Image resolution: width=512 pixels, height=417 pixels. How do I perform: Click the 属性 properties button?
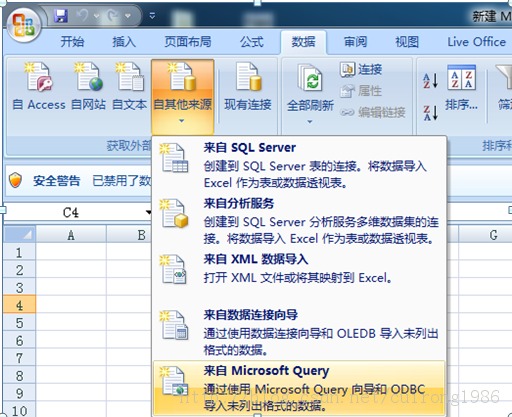pyautogui.click(x=361, y=90)
